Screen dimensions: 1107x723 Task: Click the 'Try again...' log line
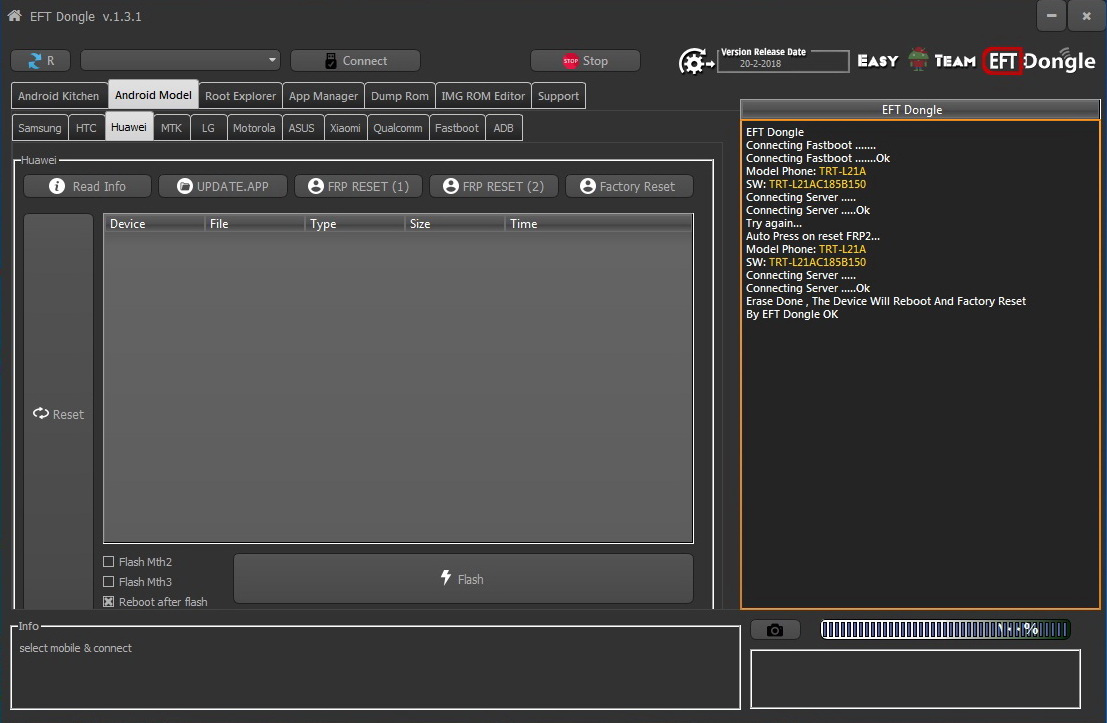[x=773, y=223]
